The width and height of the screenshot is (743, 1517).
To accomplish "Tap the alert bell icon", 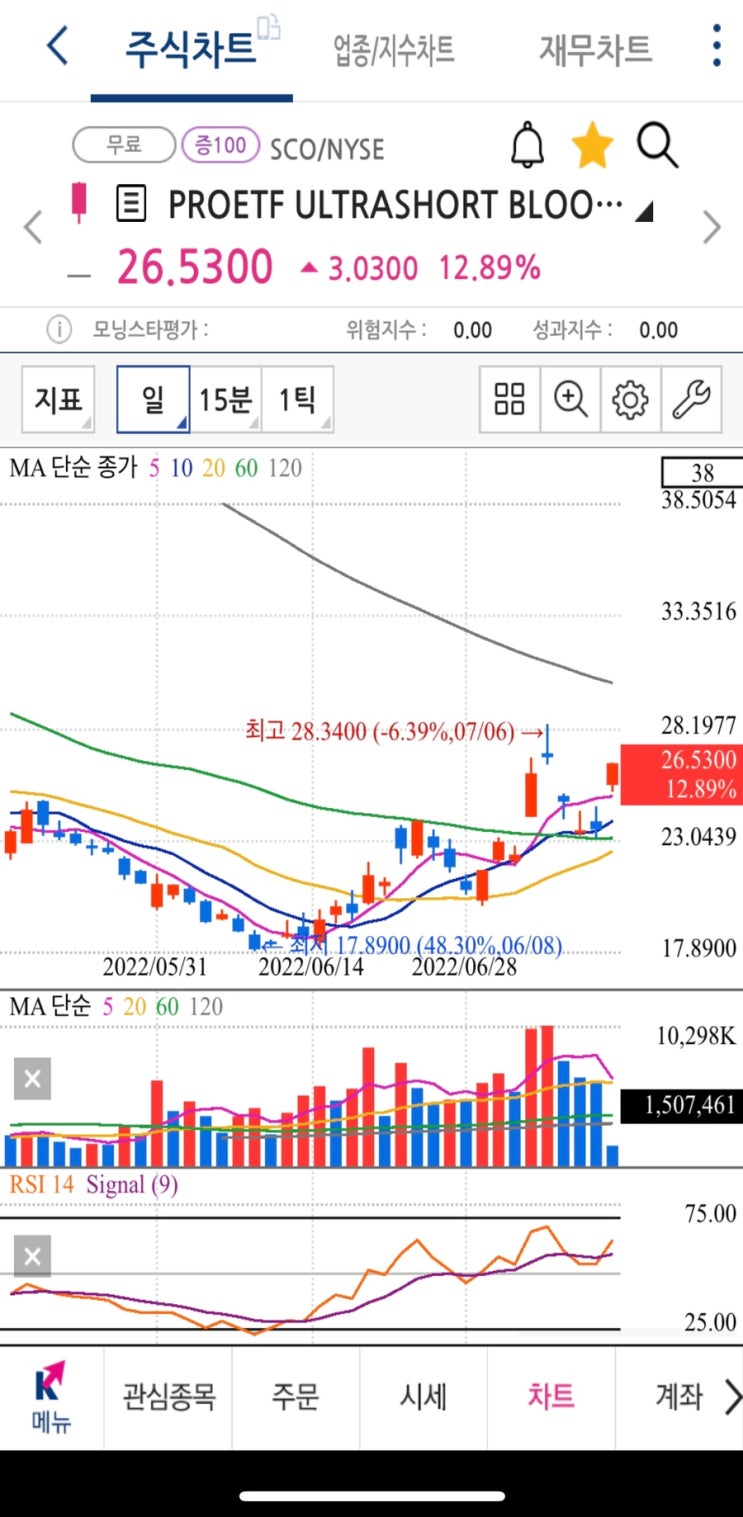I will coord(527,147).
